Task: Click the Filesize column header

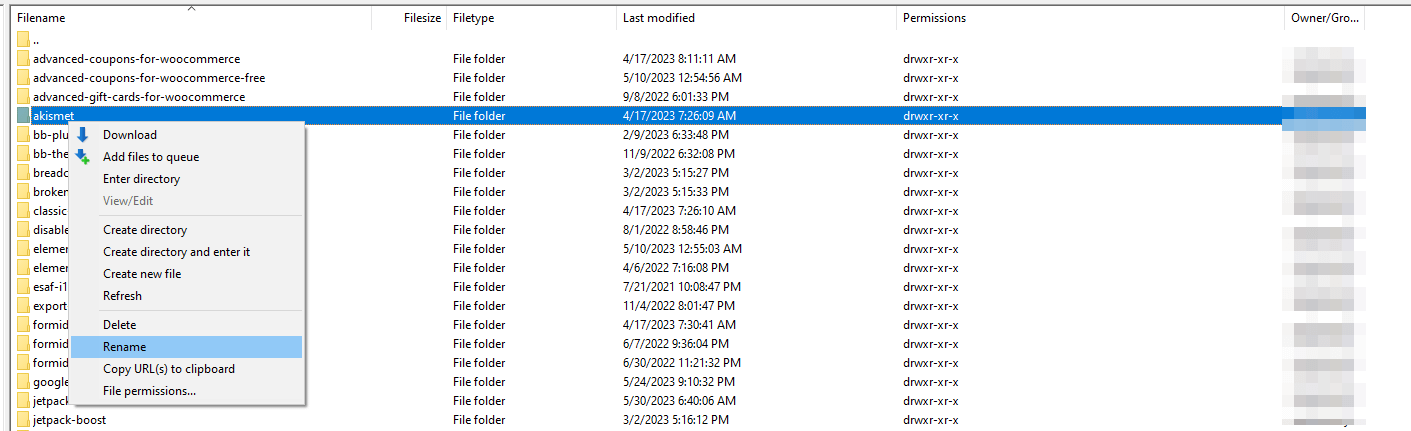Action: (422, 18)
